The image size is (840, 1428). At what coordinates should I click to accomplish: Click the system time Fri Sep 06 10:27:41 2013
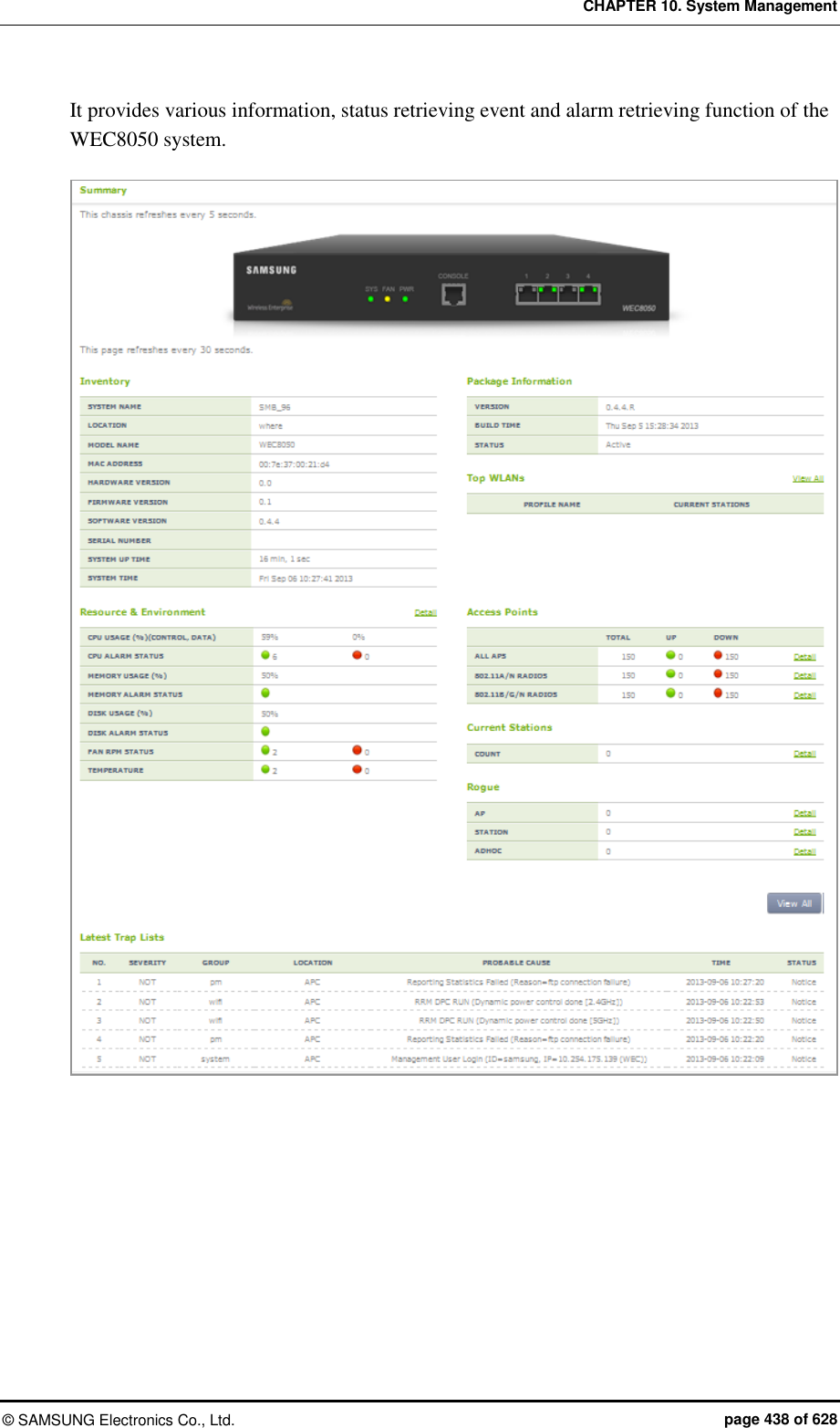tap(306, 578)
